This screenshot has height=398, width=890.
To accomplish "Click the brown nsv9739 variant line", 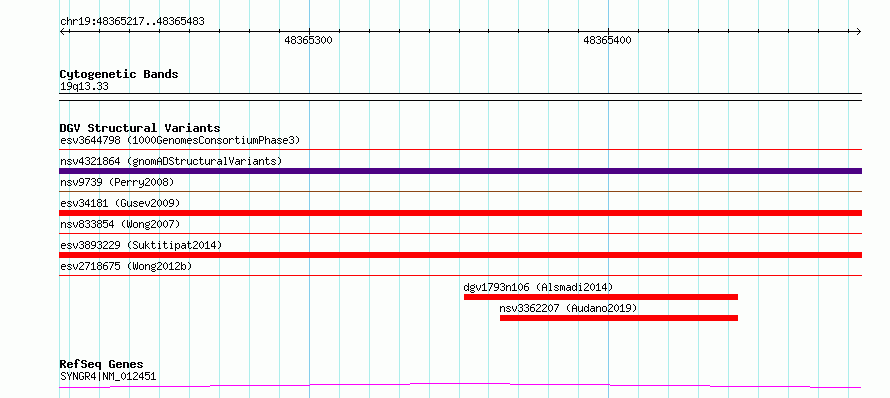I will pyautogui.click(x=460, y=192).
